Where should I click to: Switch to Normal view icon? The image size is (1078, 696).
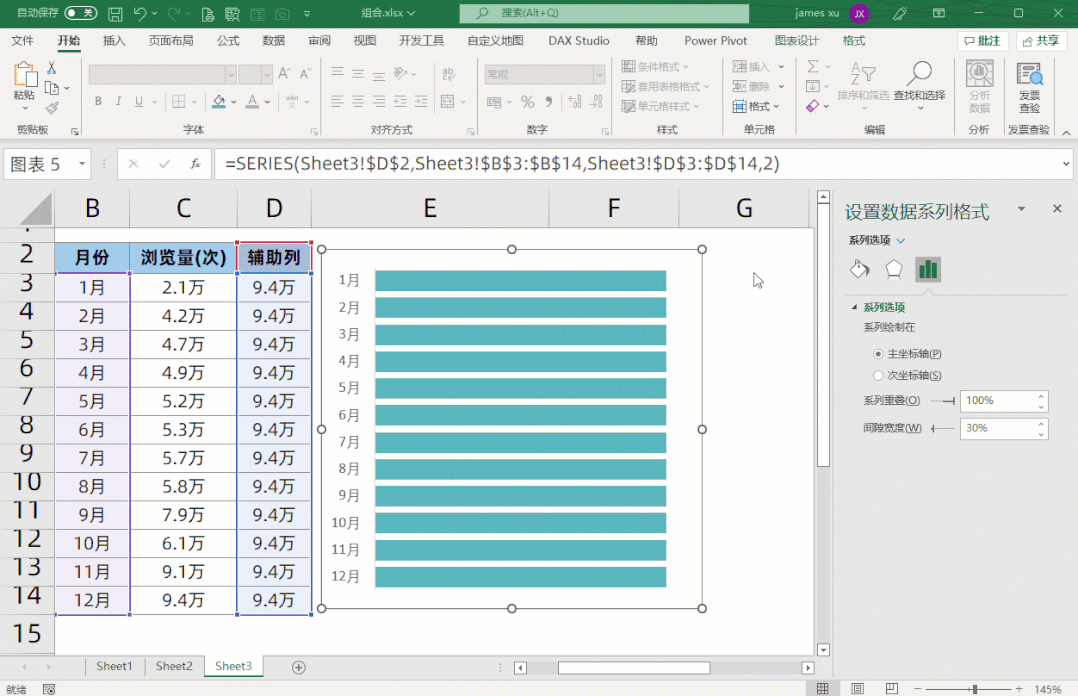coord(822,688)
